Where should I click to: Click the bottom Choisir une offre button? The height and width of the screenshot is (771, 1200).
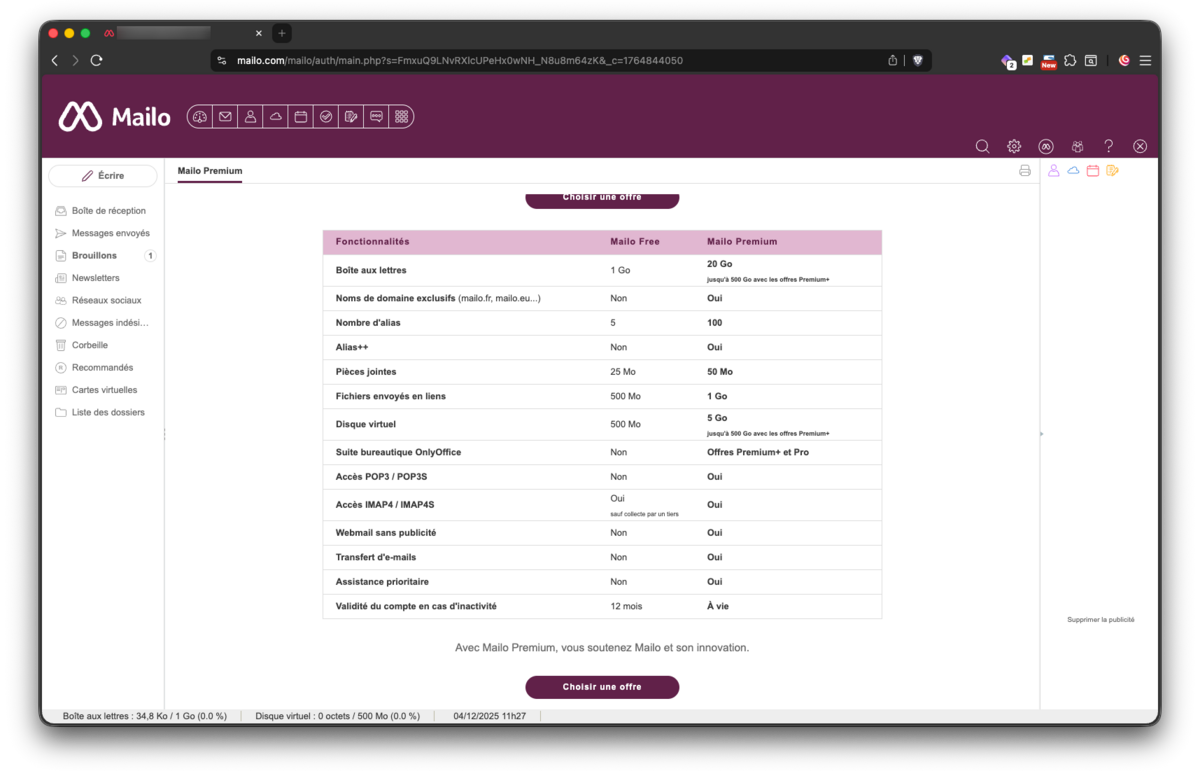[x=602, y=687]
